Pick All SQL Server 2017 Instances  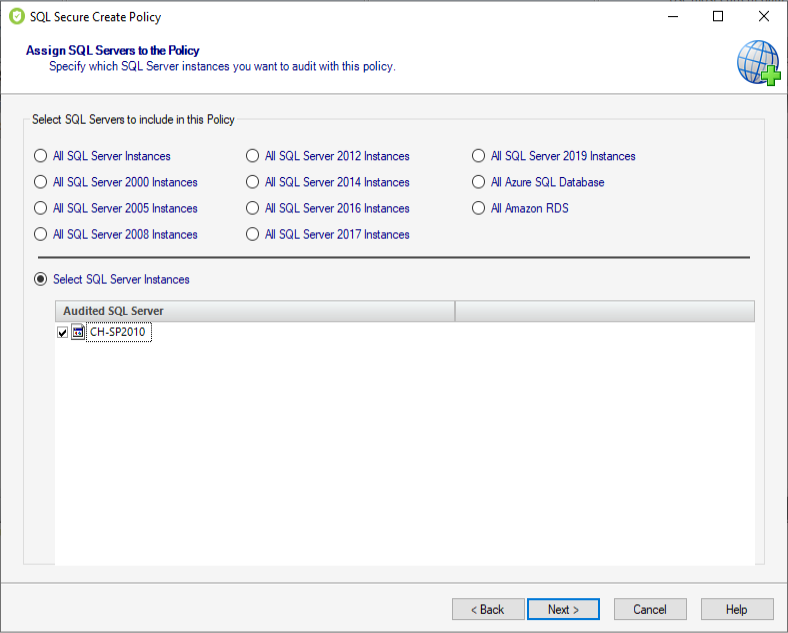point(253,234)
